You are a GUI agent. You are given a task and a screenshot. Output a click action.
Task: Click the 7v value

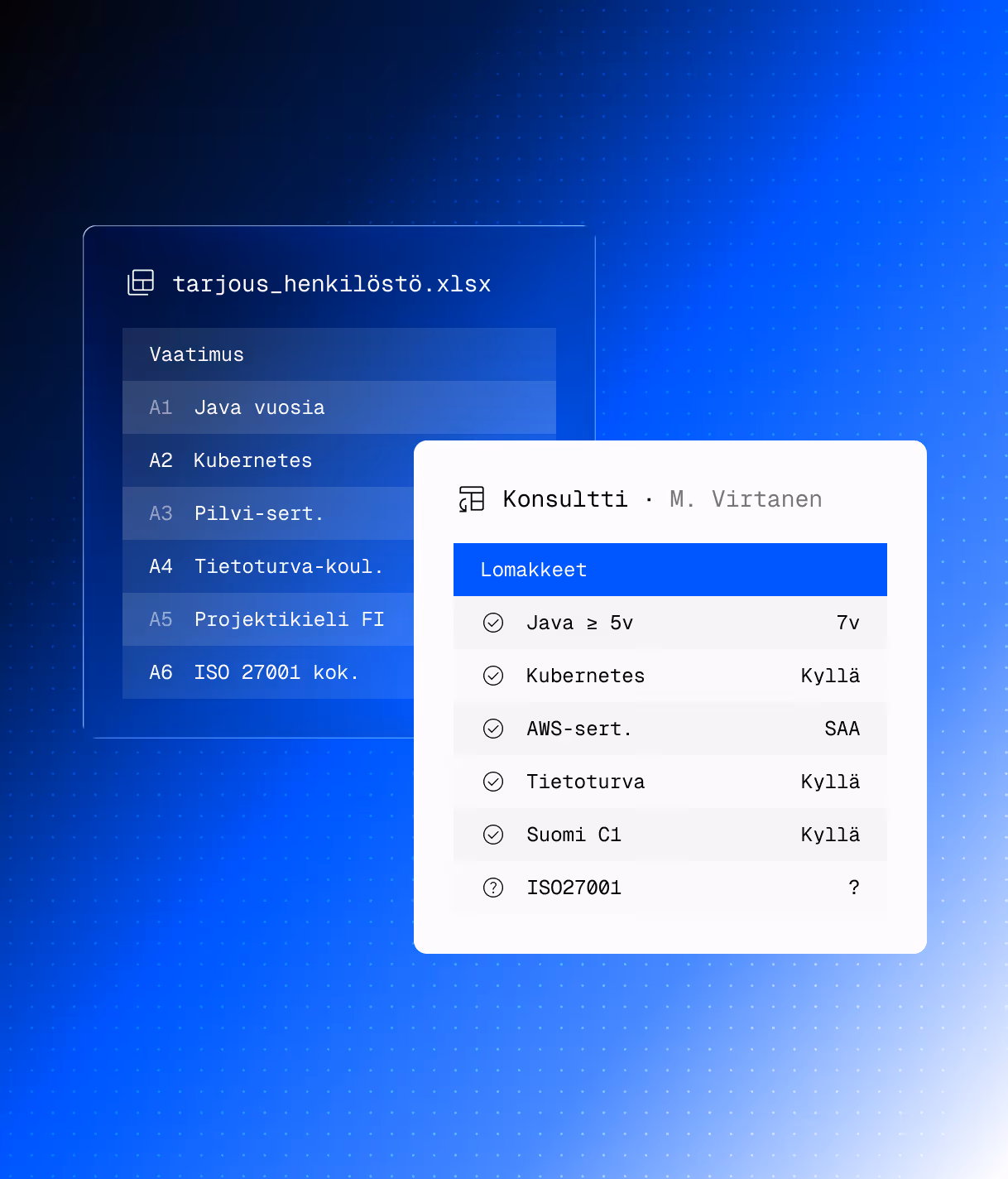point(848,623)
